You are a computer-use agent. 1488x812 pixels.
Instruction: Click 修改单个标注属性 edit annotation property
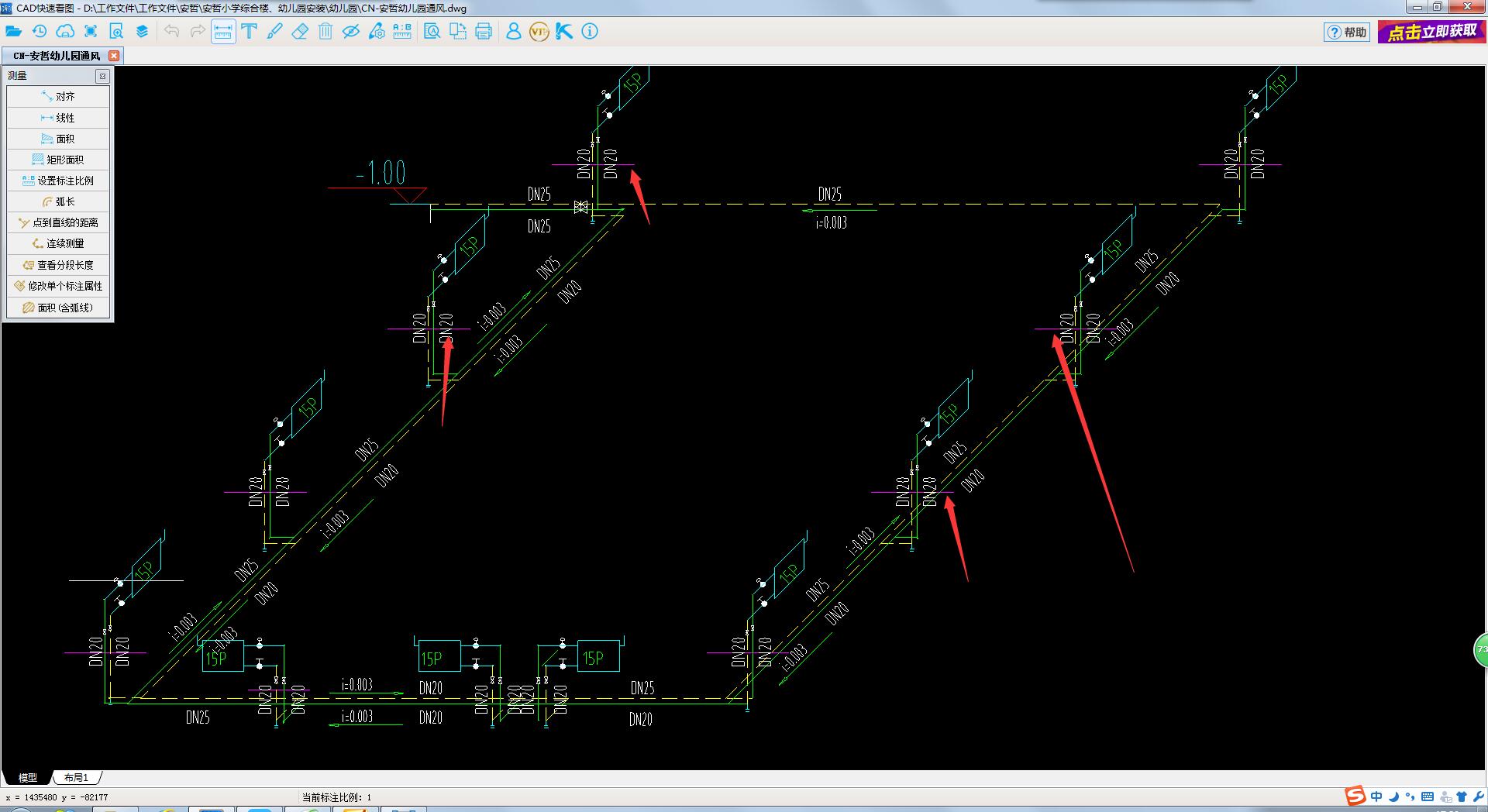pos(58,286)
